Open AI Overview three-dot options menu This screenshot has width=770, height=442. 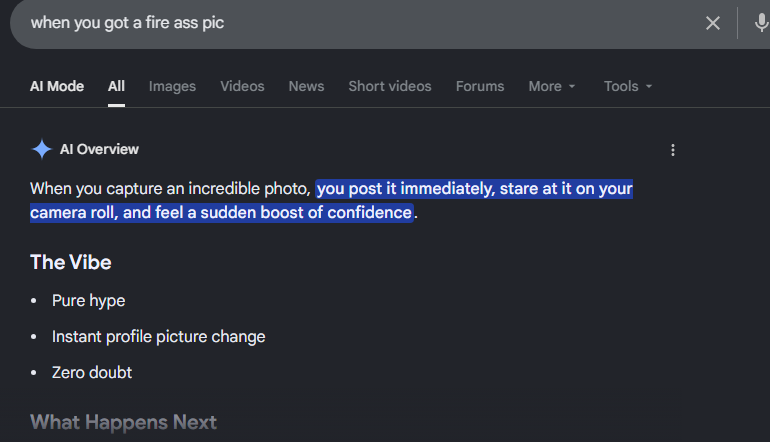tap(673, 150)
